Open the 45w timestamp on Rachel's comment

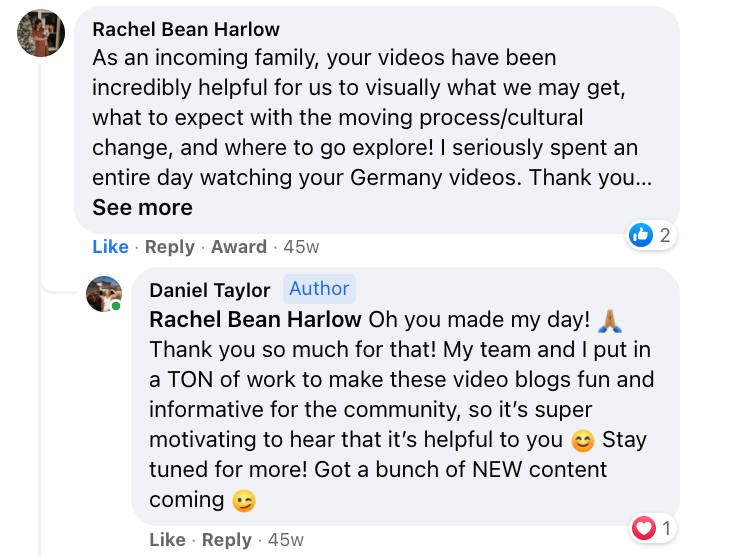point(300,247)
